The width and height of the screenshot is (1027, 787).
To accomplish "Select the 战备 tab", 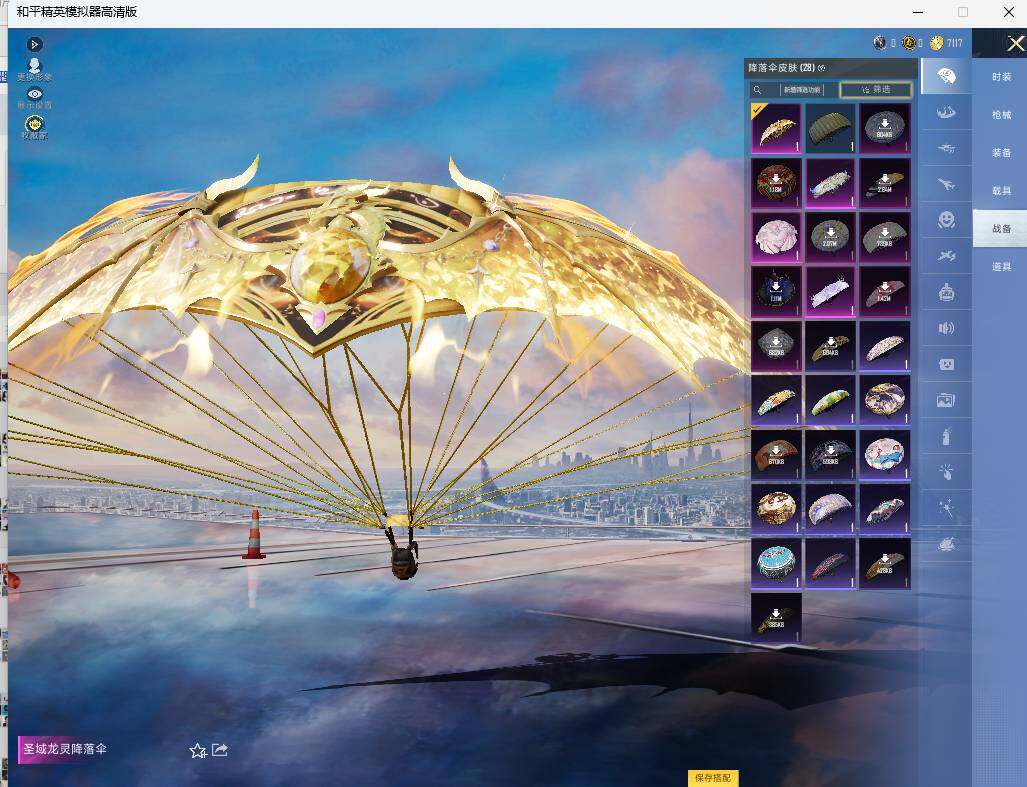I will (1001, 229).
